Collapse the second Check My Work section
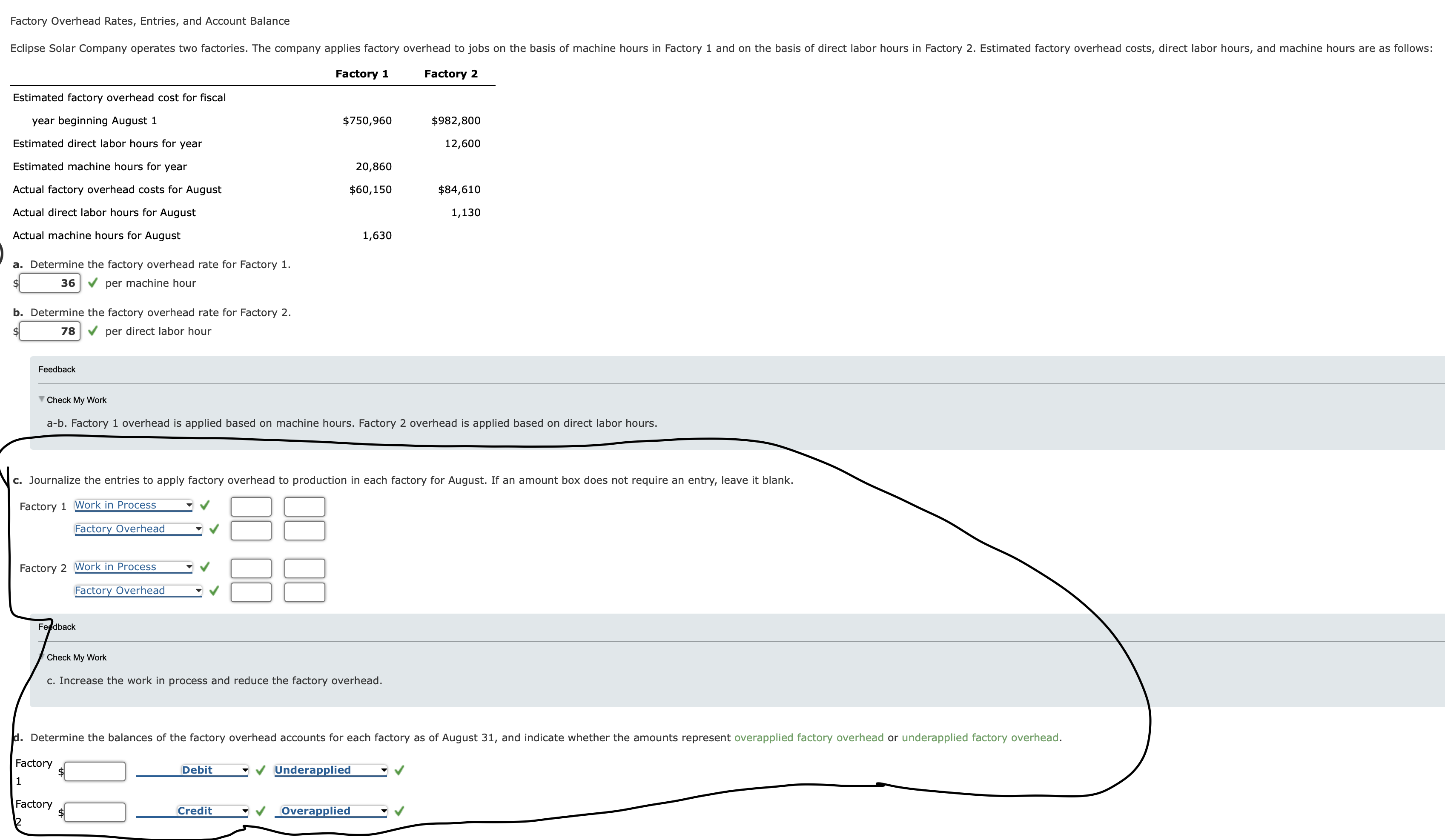1445x840 pixels. pyautogui.click(x=41, y=657)
